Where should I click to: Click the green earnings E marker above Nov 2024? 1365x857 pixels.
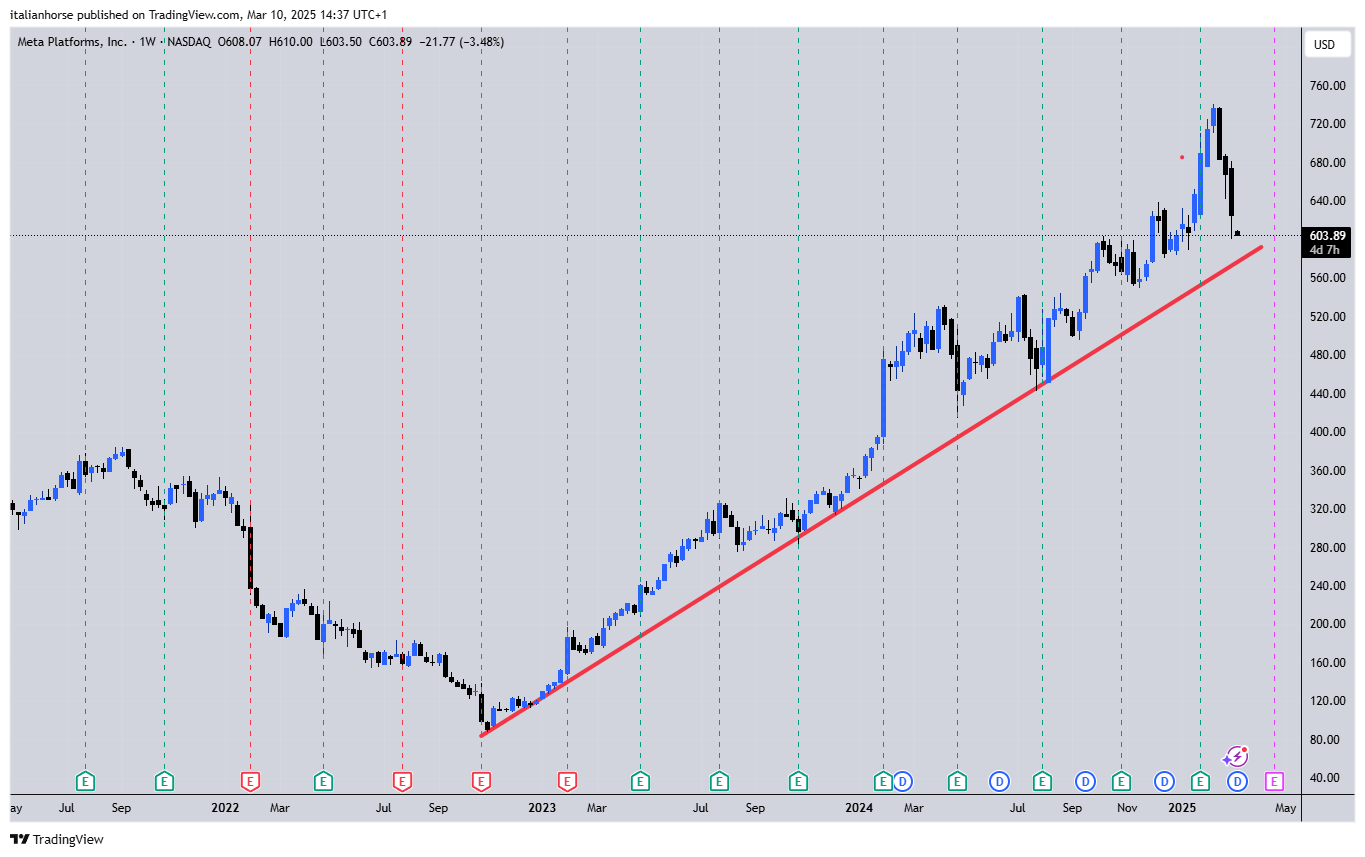pos(1121,780)
